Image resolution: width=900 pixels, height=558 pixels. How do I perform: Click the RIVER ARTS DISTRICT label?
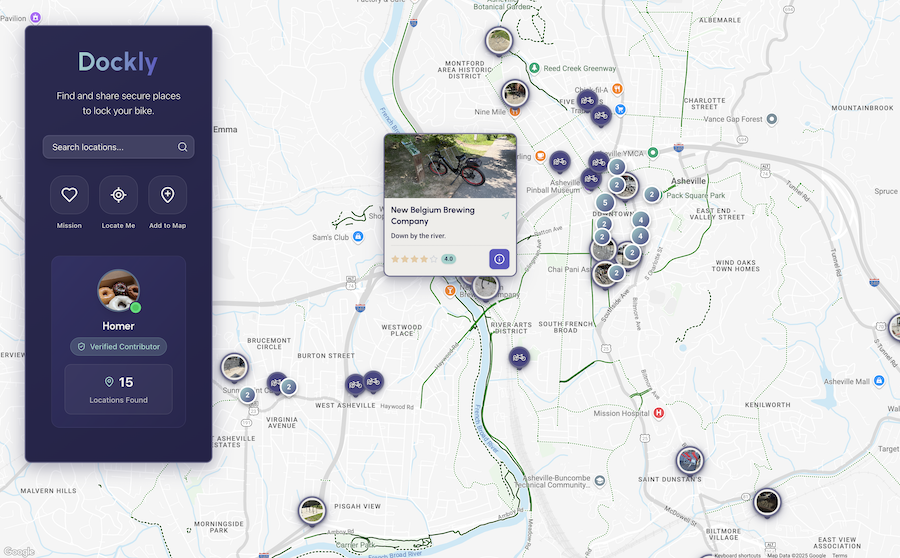tap(511, 328)
